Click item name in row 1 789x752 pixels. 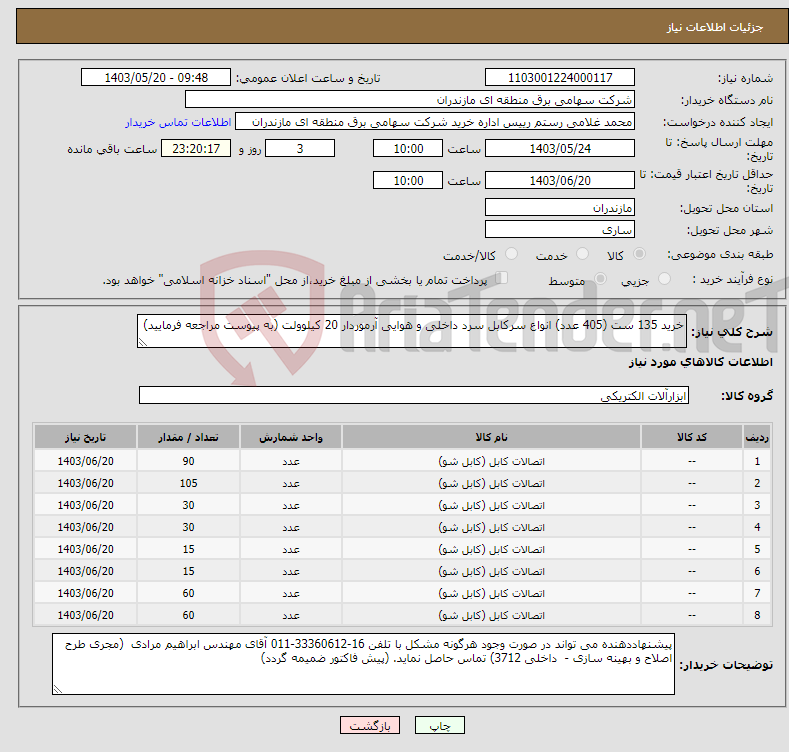491,461
